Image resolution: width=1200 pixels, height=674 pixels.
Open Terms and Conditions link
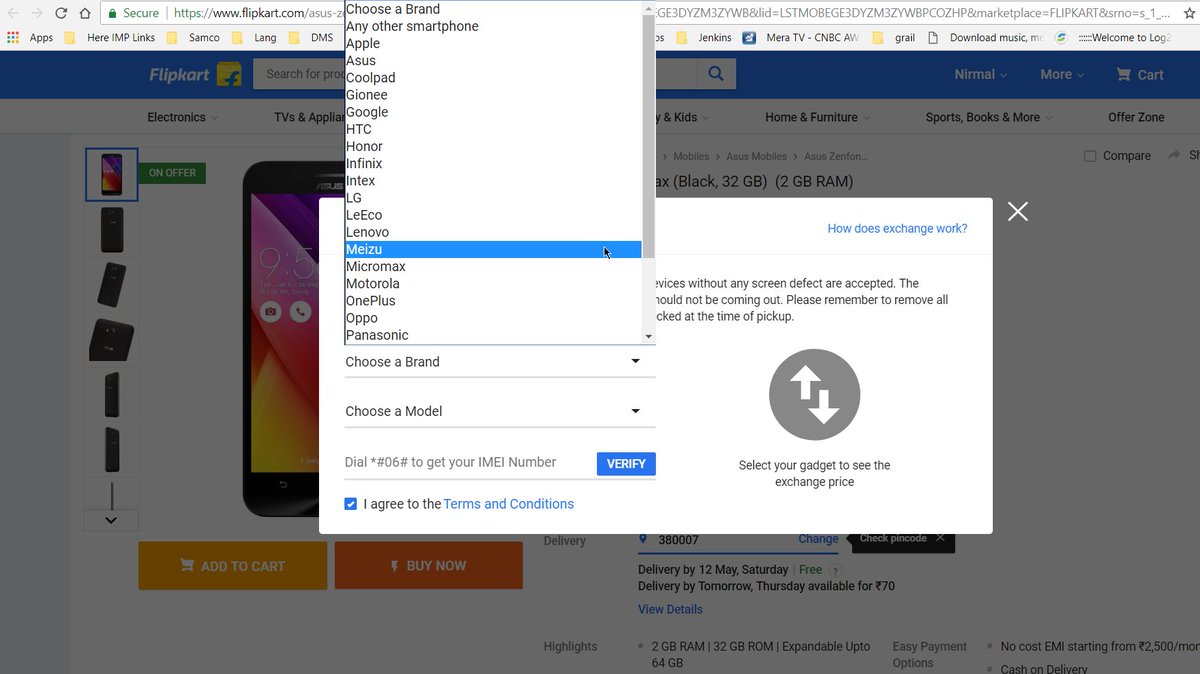pos(508,504)
